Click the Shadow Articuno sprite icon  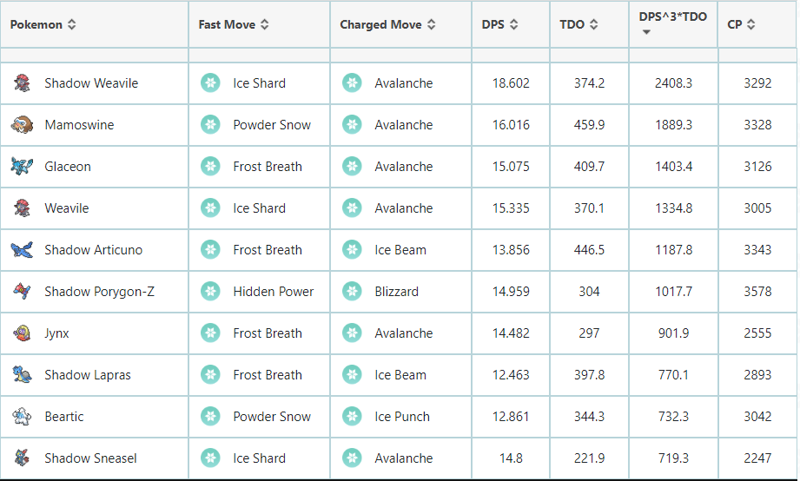point(22,249)
